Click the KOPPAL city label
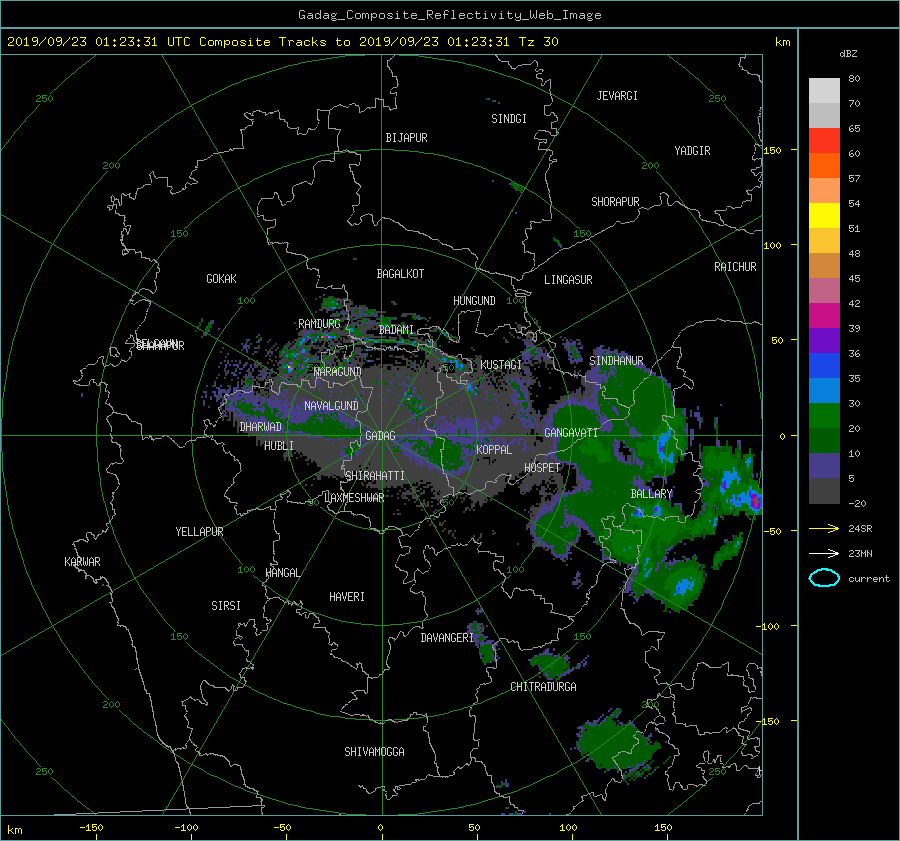The width and height of the screenshot is (900, 841). tap(494, 449)
